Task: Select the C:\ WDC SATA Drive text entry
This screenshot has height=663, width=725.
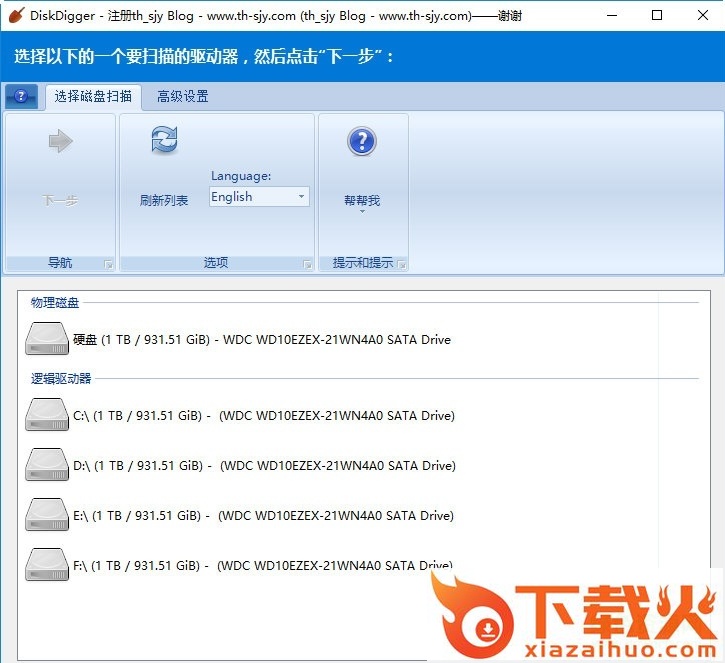Action: tap(264, 415)
